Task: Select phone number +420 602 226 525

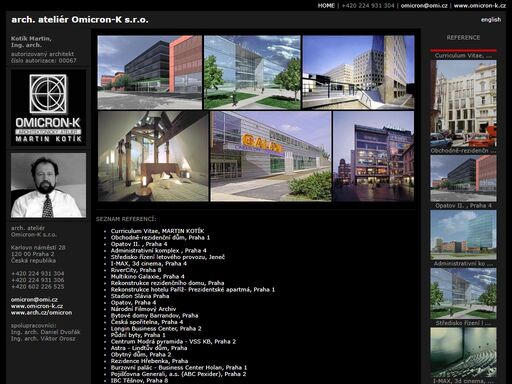Action: point(37,287)
